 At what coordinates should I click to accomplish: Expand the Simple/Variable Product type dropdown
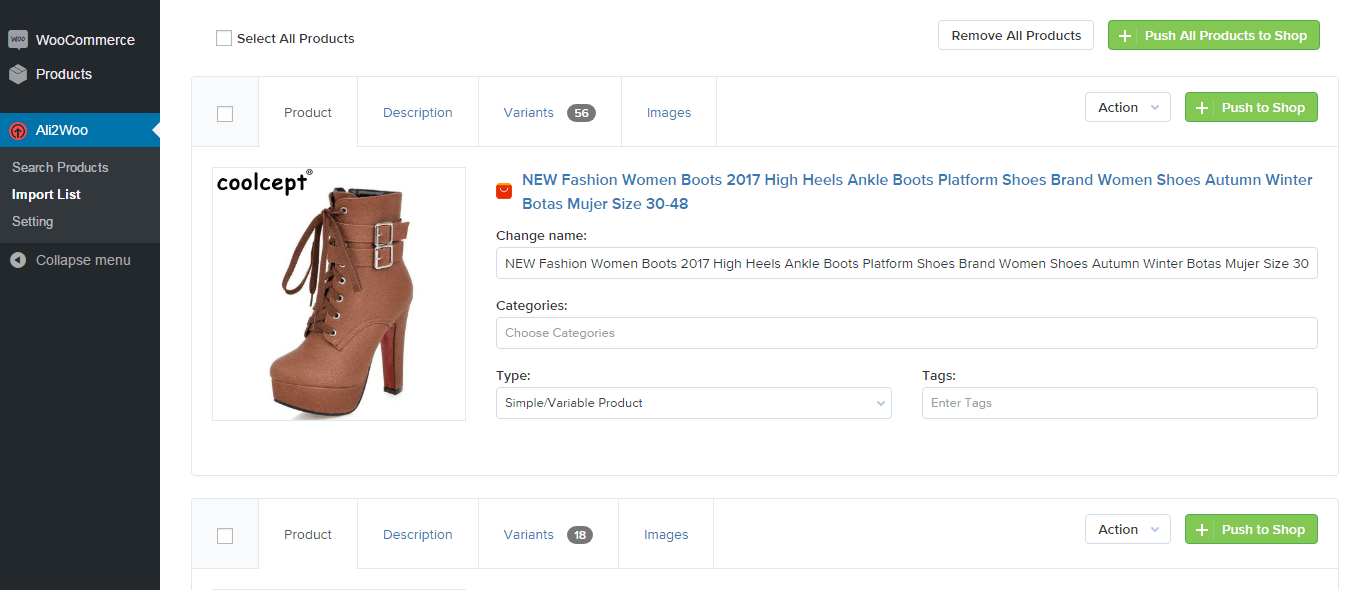click(x=693, y=403)
